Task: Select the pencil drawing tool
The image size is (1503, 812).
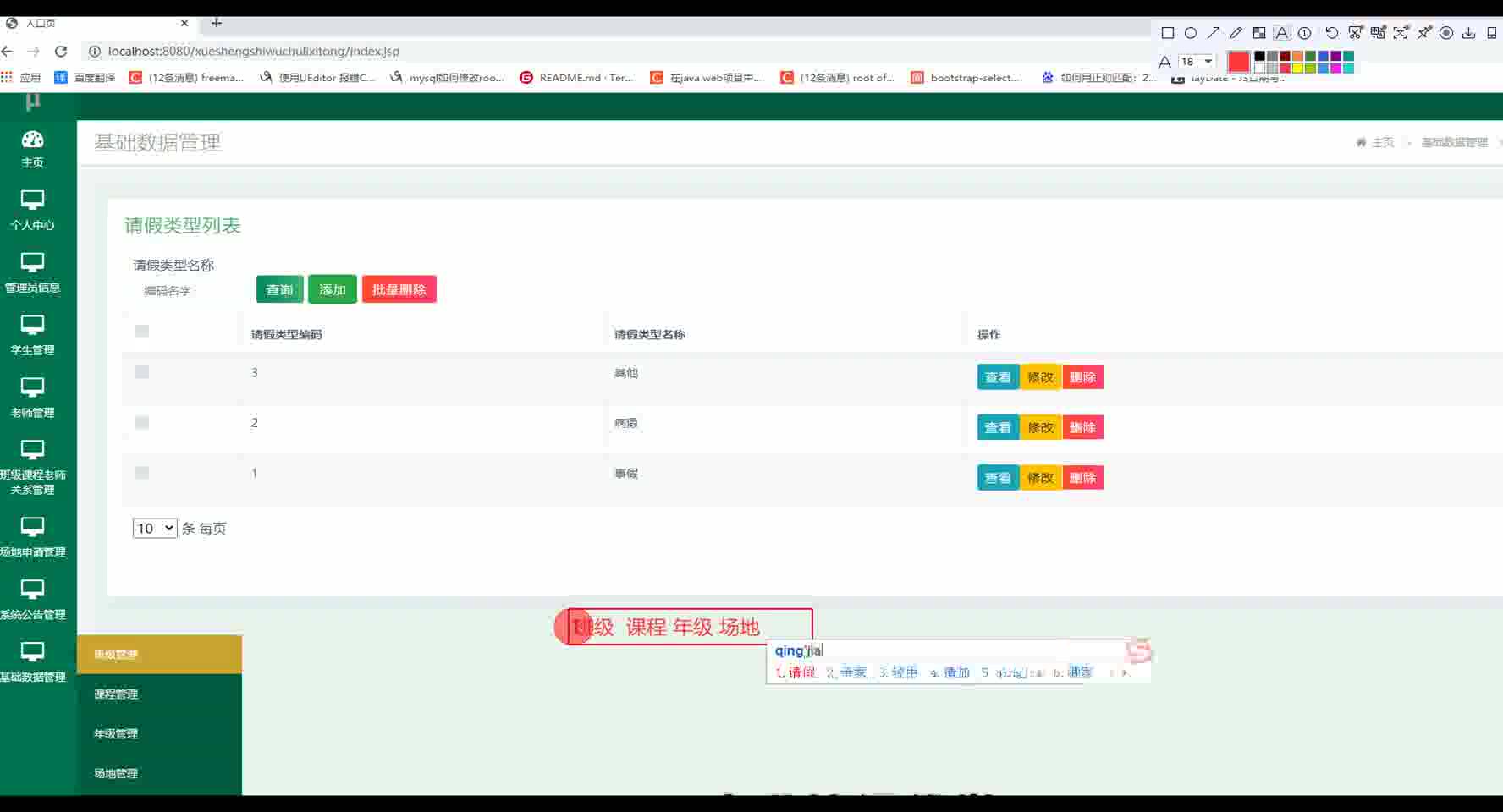Action: [1236, 33]
